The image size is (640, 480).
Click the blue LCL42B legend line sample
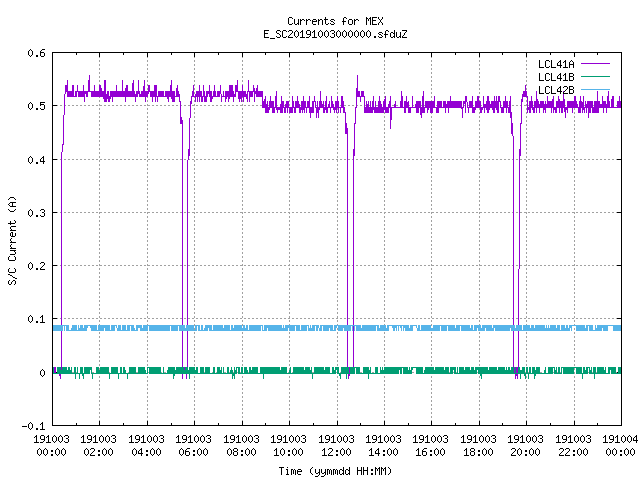595,89
